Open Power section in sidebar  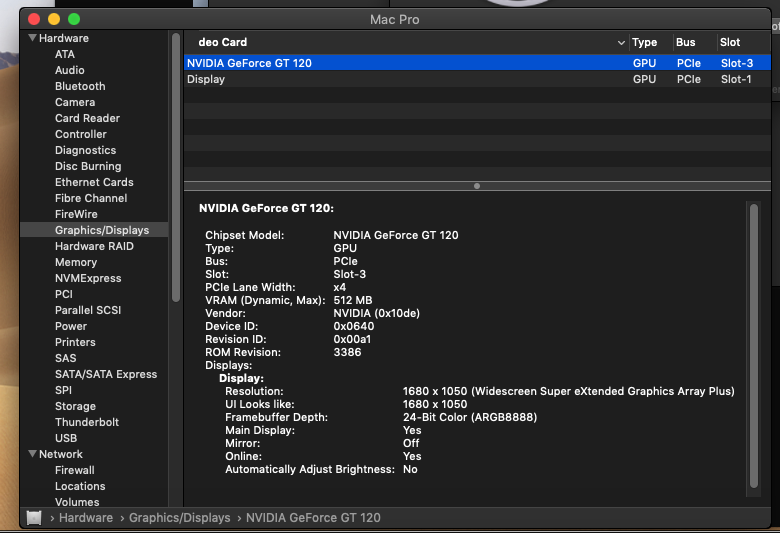(71, 326)
